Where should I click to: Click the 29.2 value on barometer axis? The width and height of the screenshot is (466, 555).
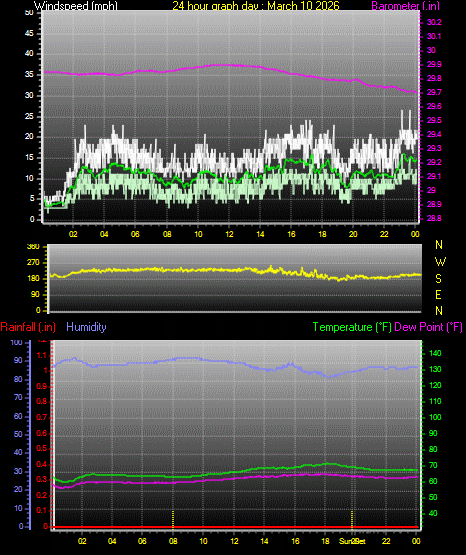[x=434, y=162]
